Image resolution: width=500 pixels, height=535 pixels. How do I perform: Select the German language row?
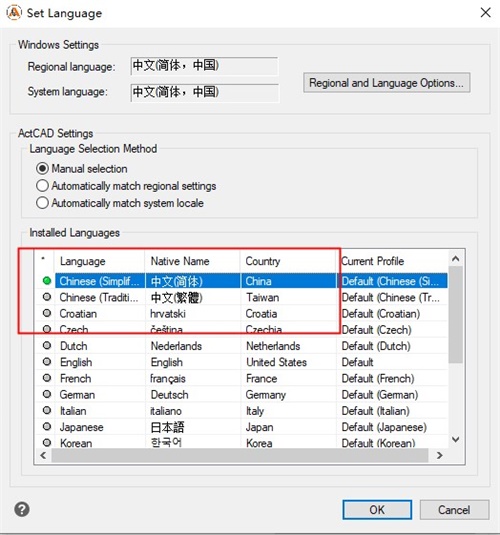coord(242,394)
